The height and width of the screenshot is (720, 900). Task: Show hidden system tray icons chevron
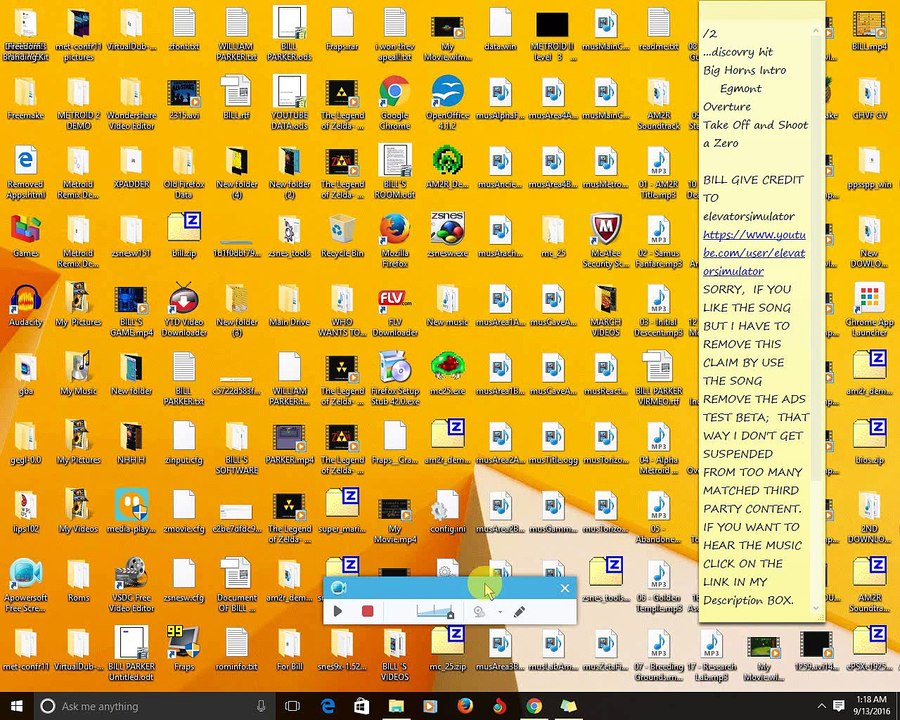pos(821,706)
